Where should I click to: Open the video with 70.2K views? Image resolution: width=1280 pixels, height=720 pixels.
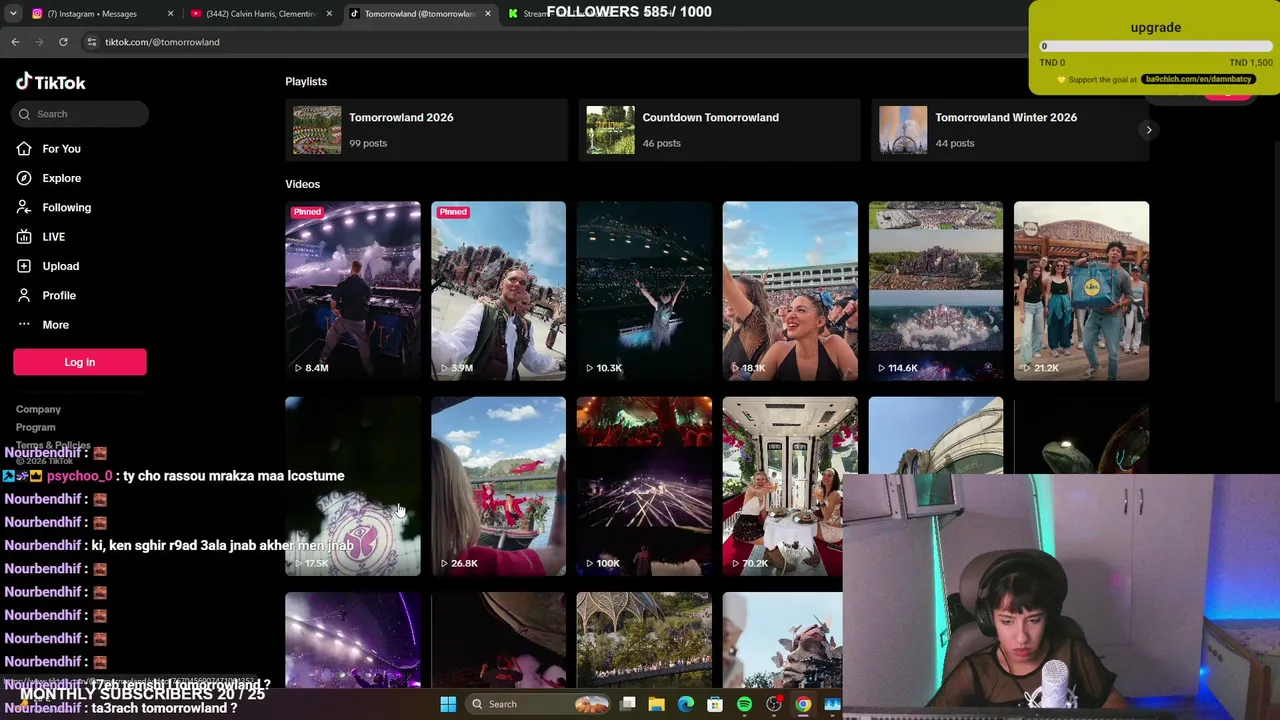pos(790,486)
